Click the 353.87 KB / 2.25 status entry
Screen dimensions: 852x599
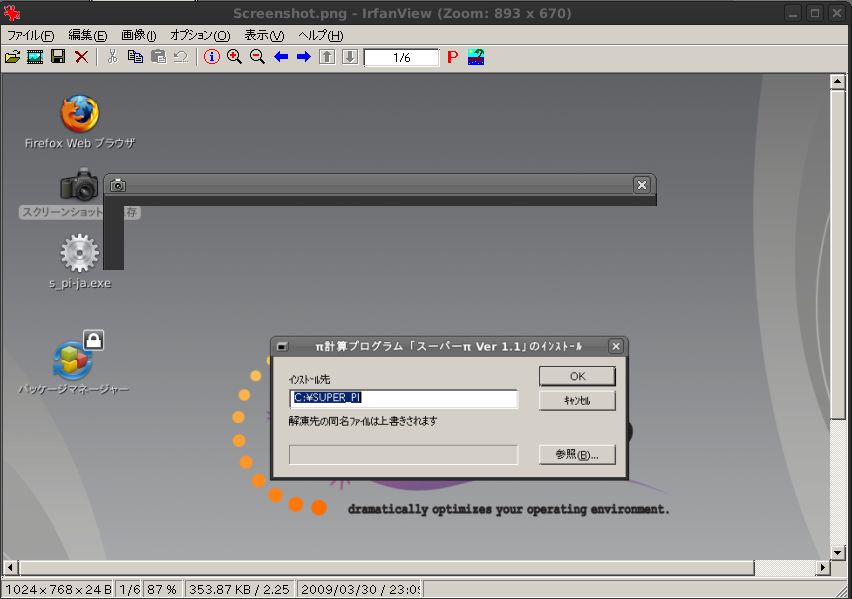point(239,590)
